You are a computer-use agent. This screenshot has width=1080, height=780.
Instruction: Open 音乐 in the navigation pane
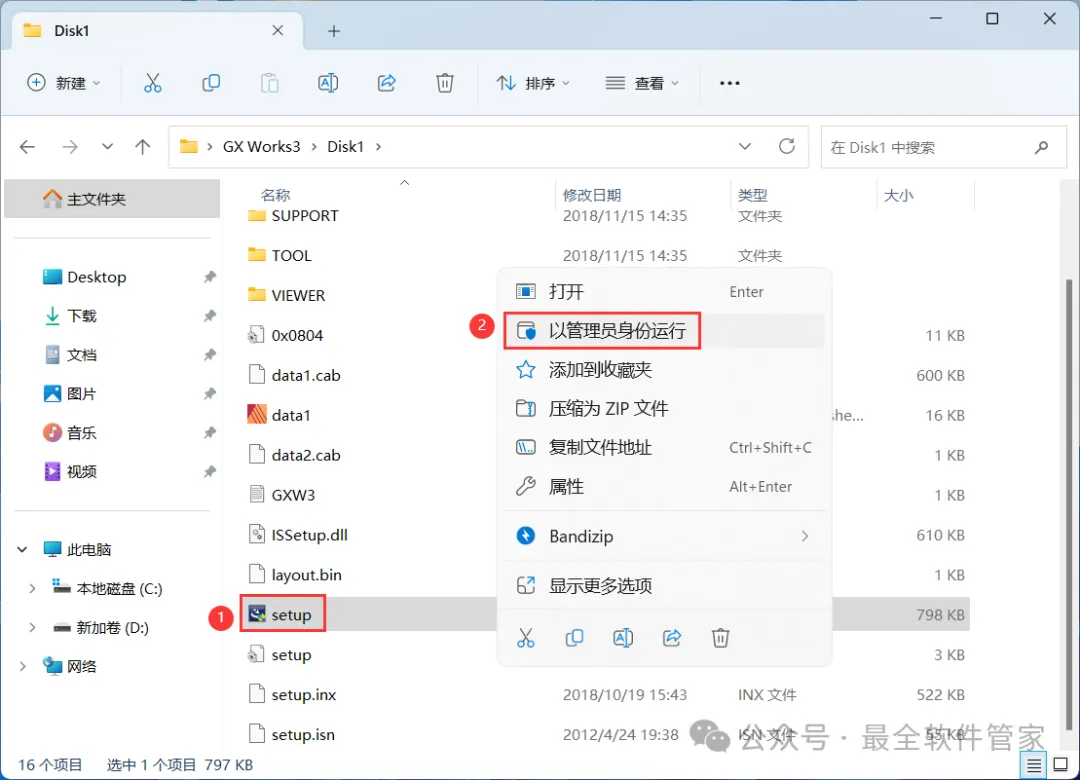pos(81,433)
